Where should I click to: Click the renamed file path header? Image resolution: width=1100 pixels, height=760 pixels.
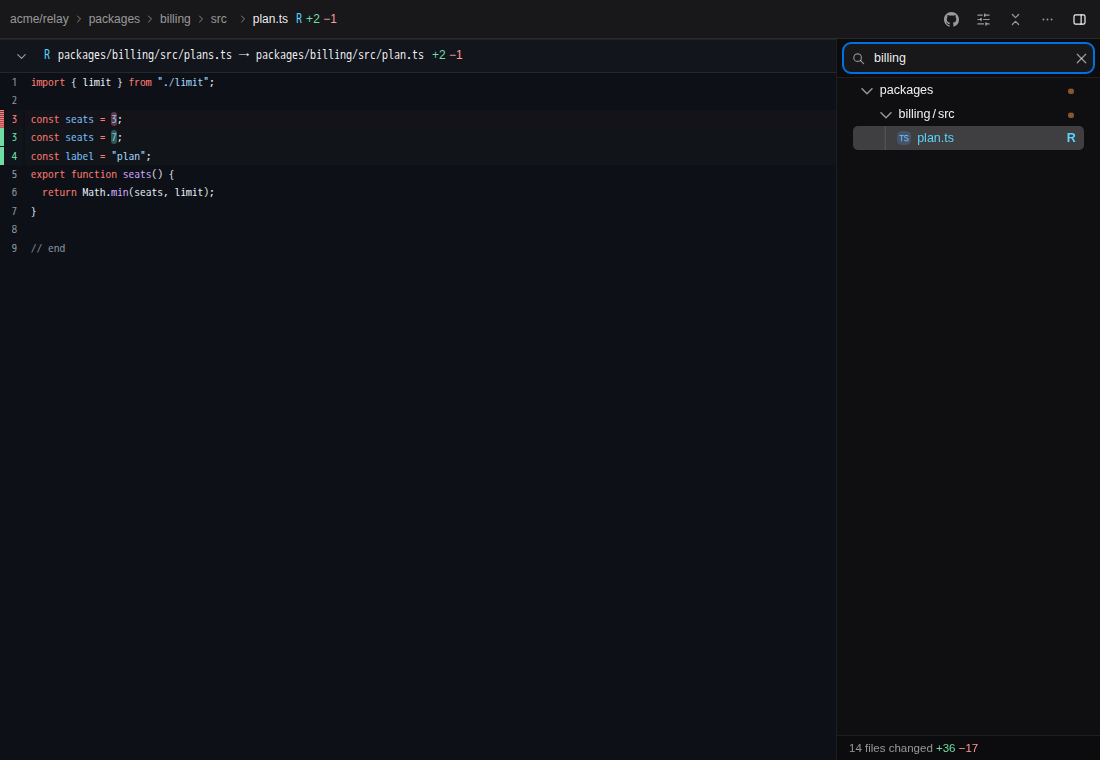pyautogui.click(x=241, y=55)
